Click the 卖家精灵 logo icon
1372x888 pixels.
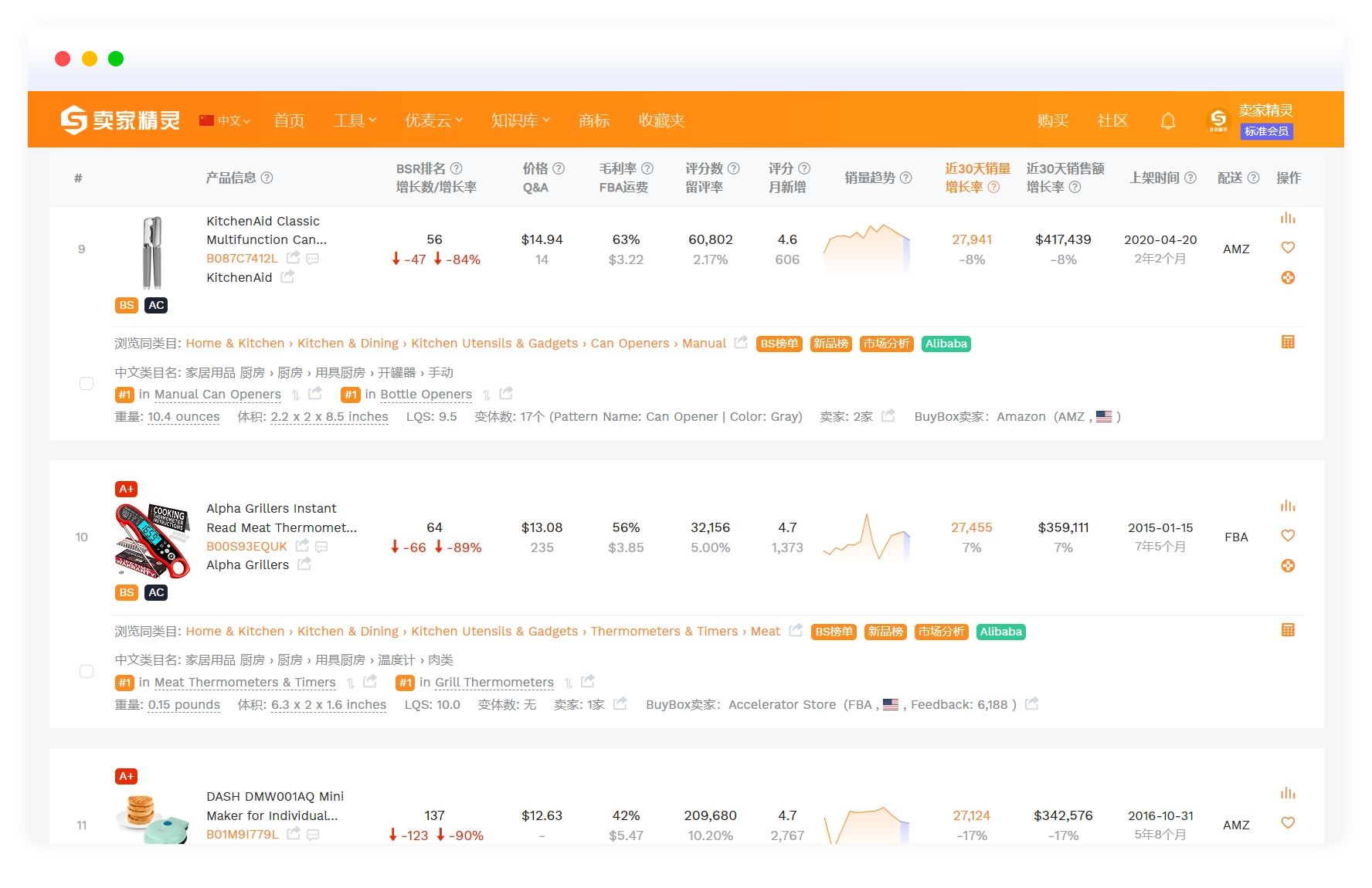click(74, 120)
